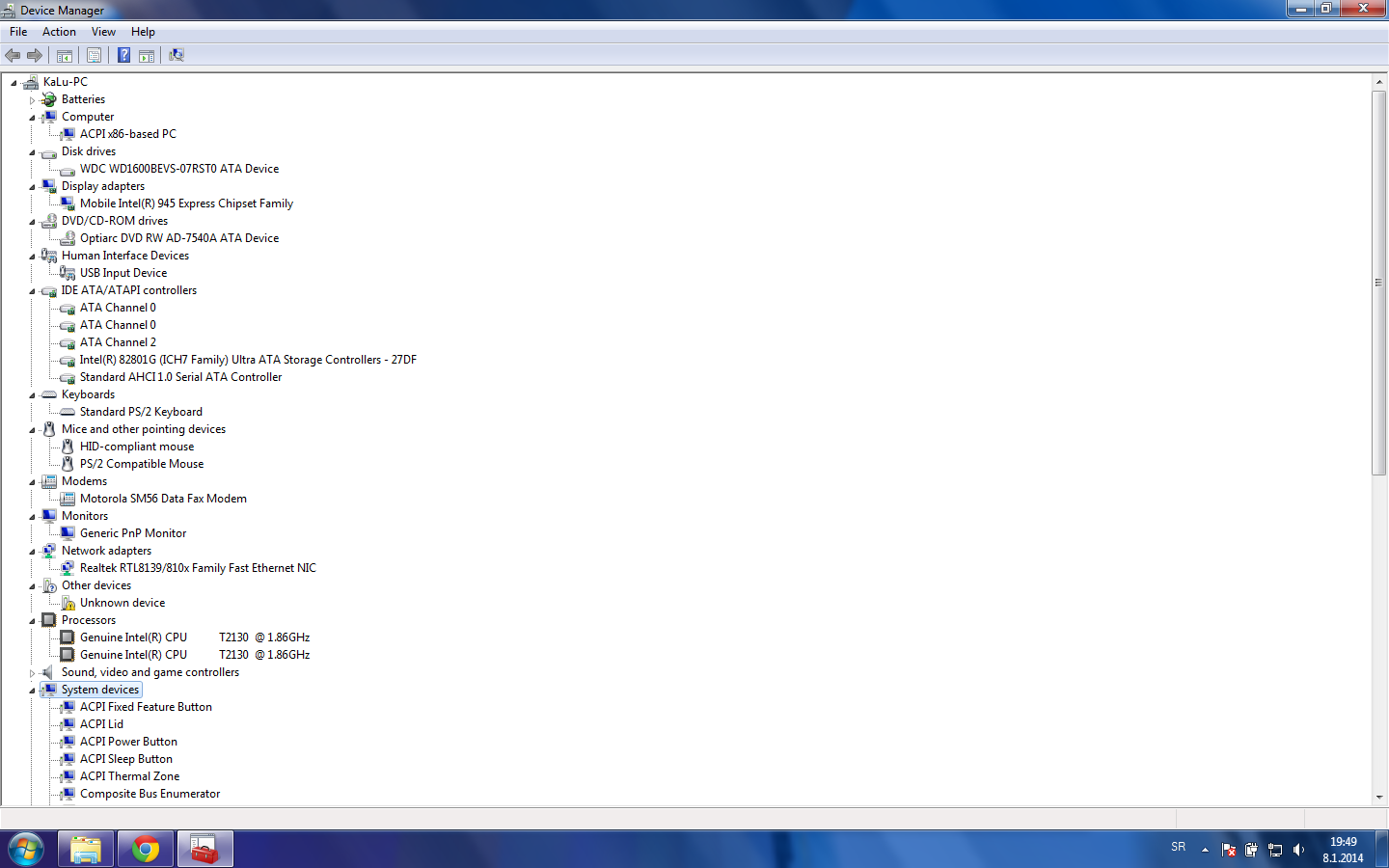Collapse the Other devices category
This screenshot has width=1389, height=868.
pos(32,586)
